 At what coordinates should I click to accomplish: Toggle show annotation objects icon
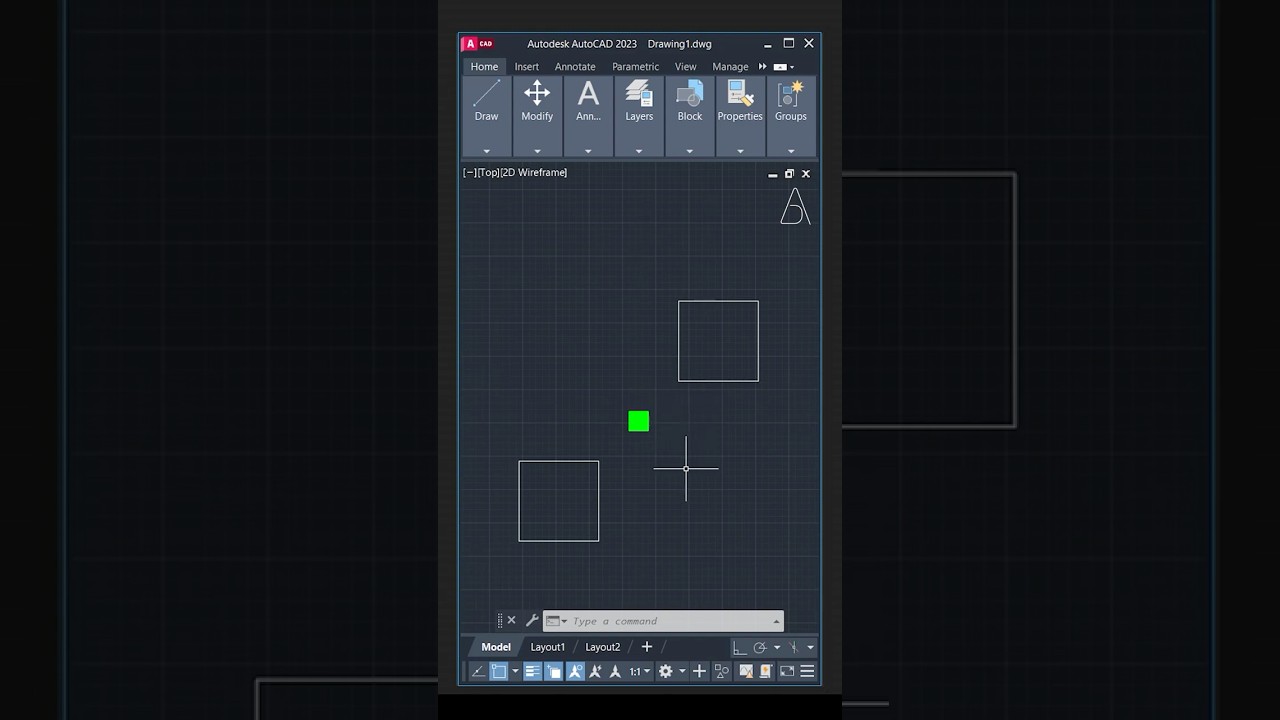pos(575,671)
